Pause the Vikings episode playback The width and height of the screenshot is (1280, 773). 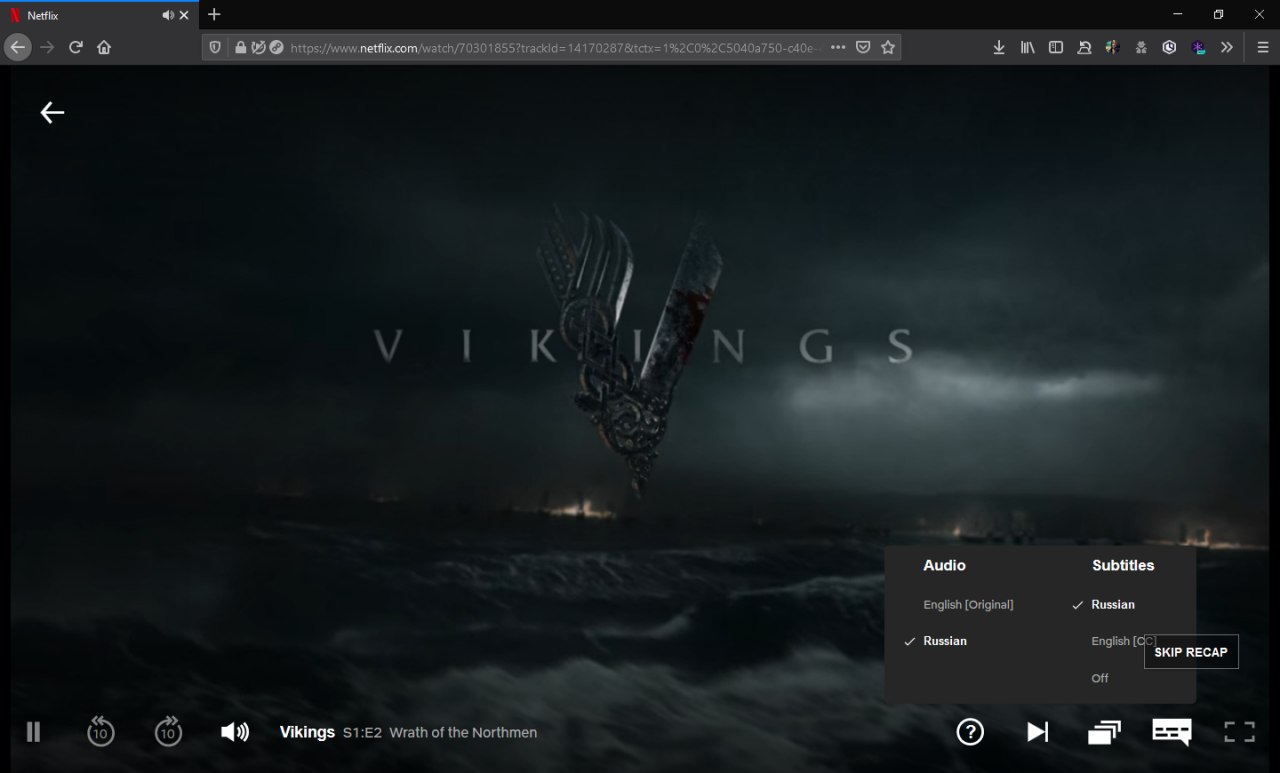click(33, 732)
